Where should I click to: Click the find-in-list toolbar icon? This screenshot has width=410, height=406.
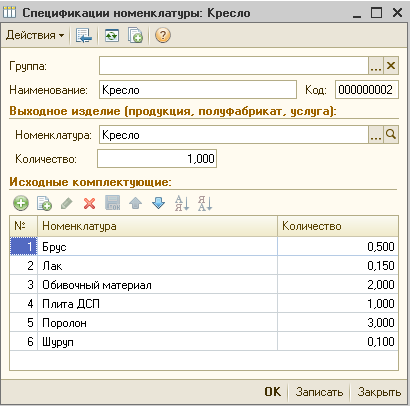point(84,35)
